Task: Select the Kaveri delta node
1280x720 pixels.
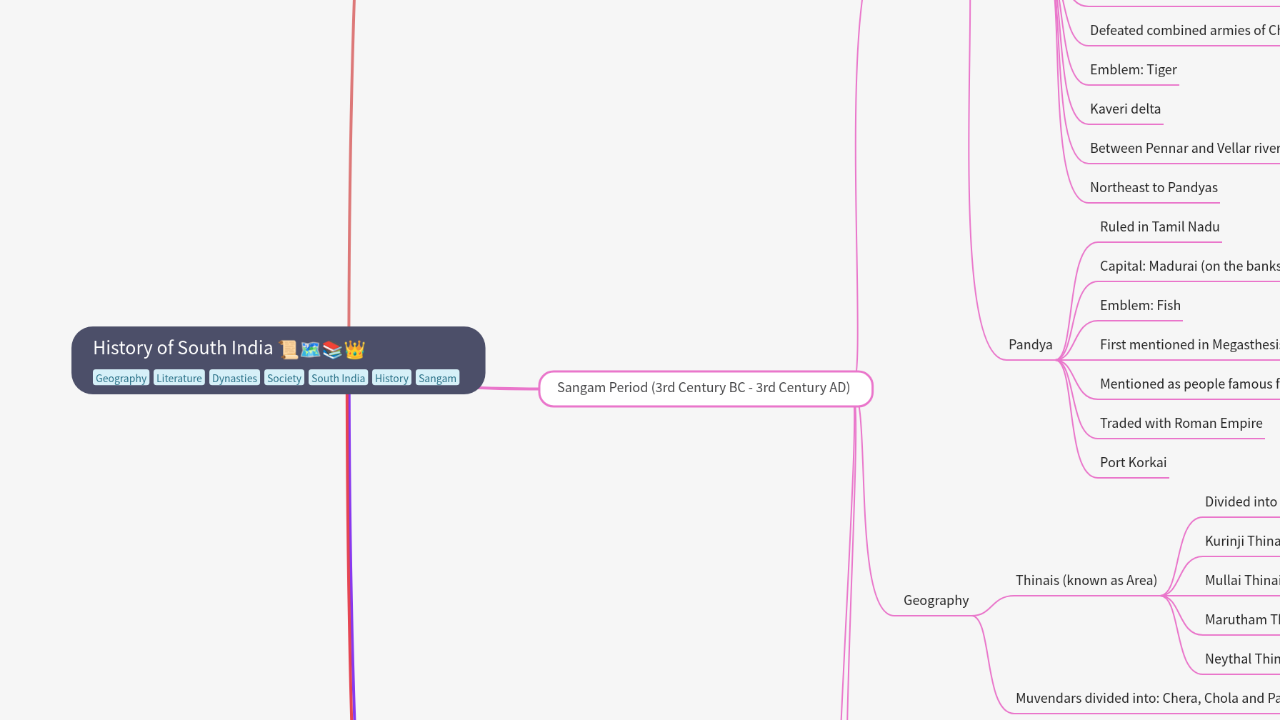Action: tap(1125, 109)
